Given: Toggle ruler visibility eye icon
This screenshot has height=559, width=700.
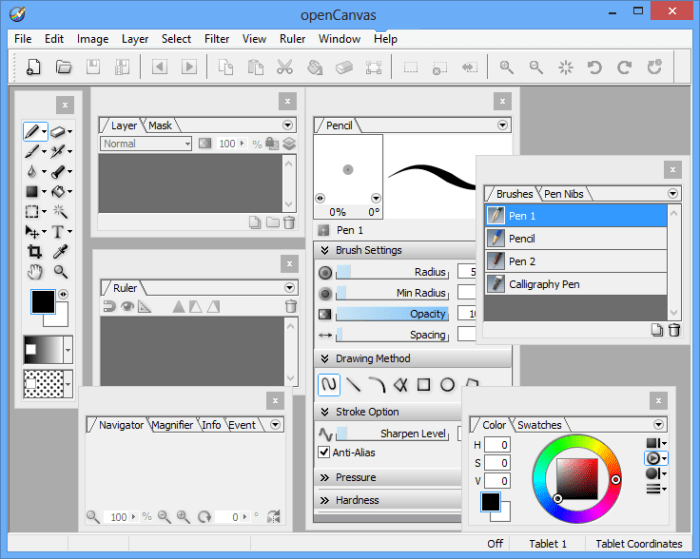Looking at the screenshot, I should [x=127, y=306].
